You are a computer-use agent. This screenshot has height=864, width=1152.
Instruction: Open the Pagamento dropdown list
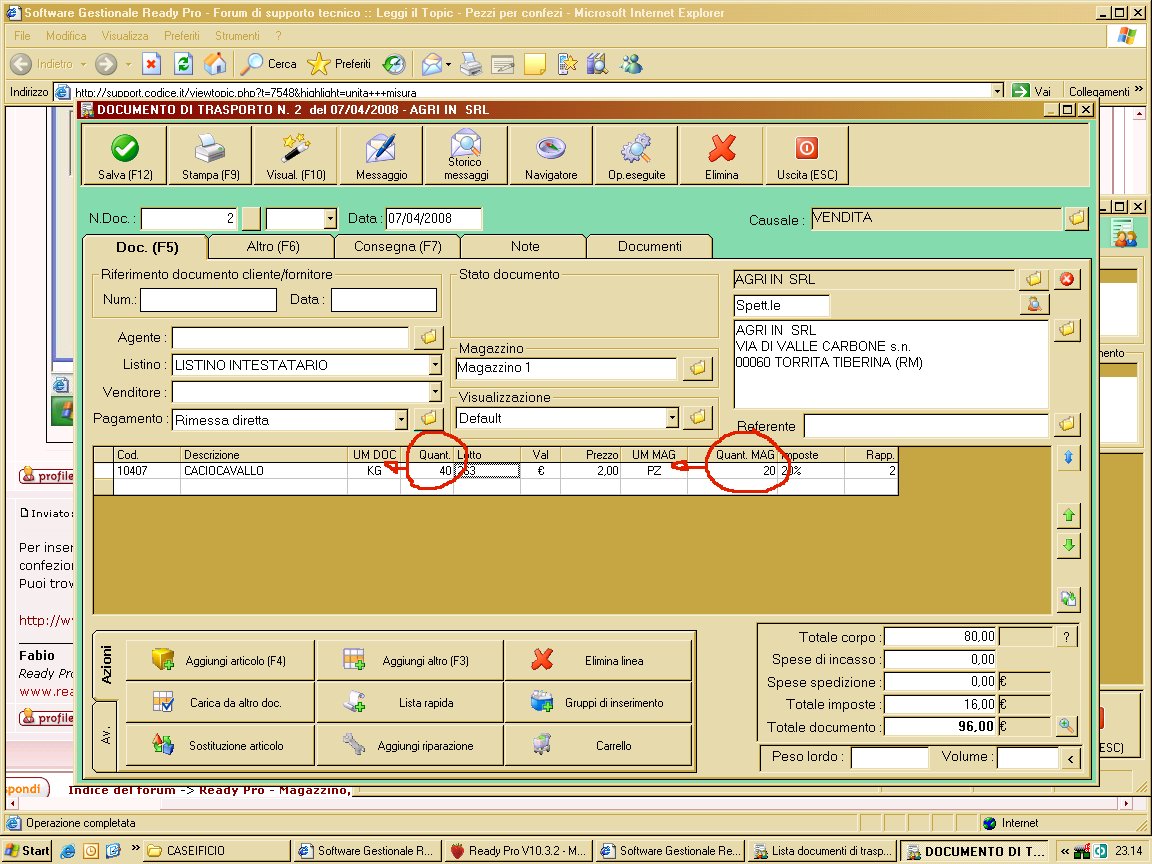[401, 420]
